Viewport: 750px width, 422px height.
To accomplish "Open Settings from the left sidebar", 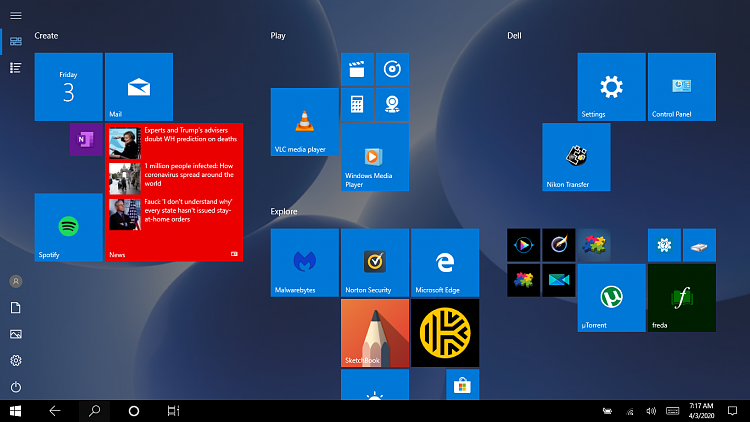I will point(16,360).
